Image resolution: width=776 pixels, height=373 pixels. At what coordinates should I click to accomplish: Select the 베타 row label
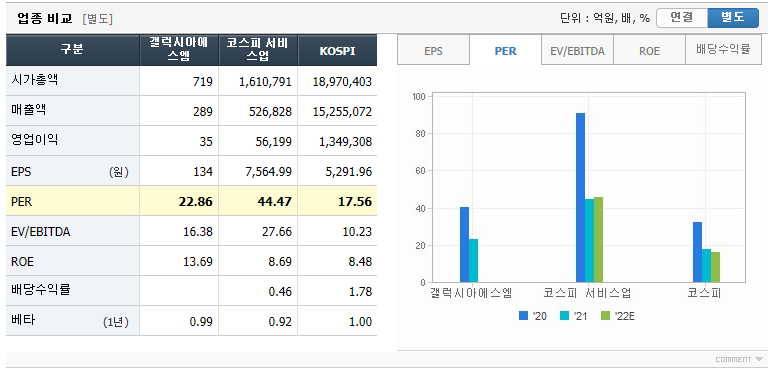pos(23,321)
